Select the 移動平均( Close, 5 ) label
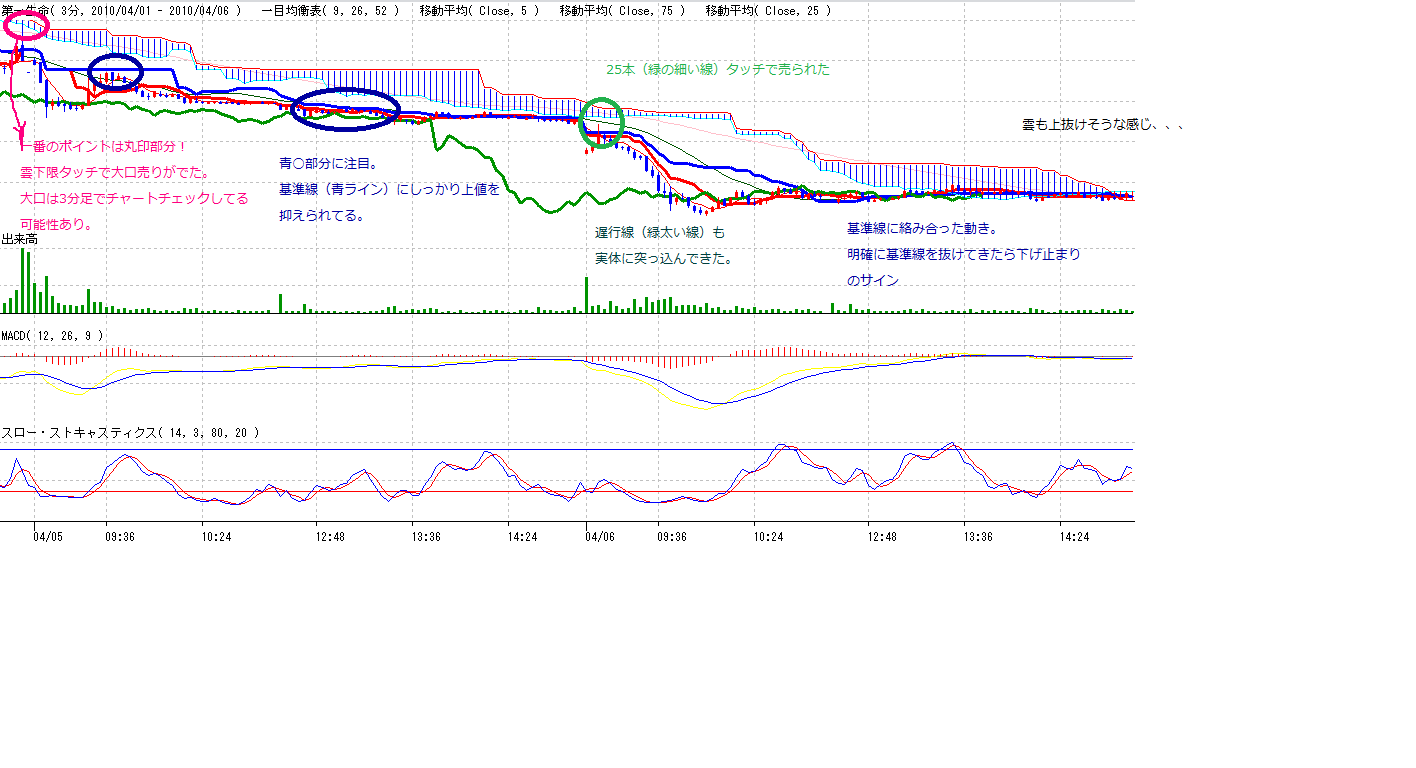Viewport: 1416px width, 768px height. 480,10
